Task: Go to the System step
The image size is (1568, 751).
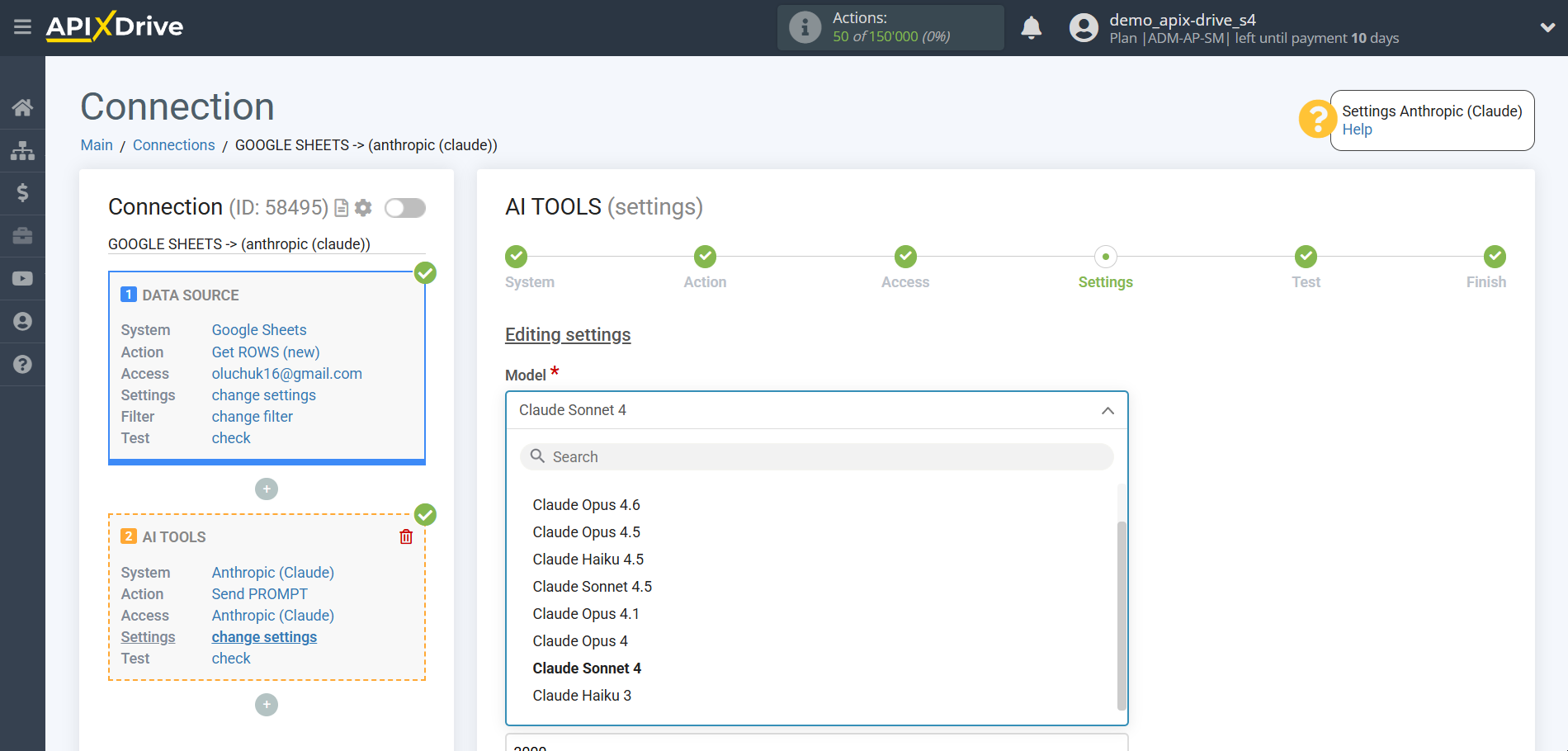Action: coord(517,257)
